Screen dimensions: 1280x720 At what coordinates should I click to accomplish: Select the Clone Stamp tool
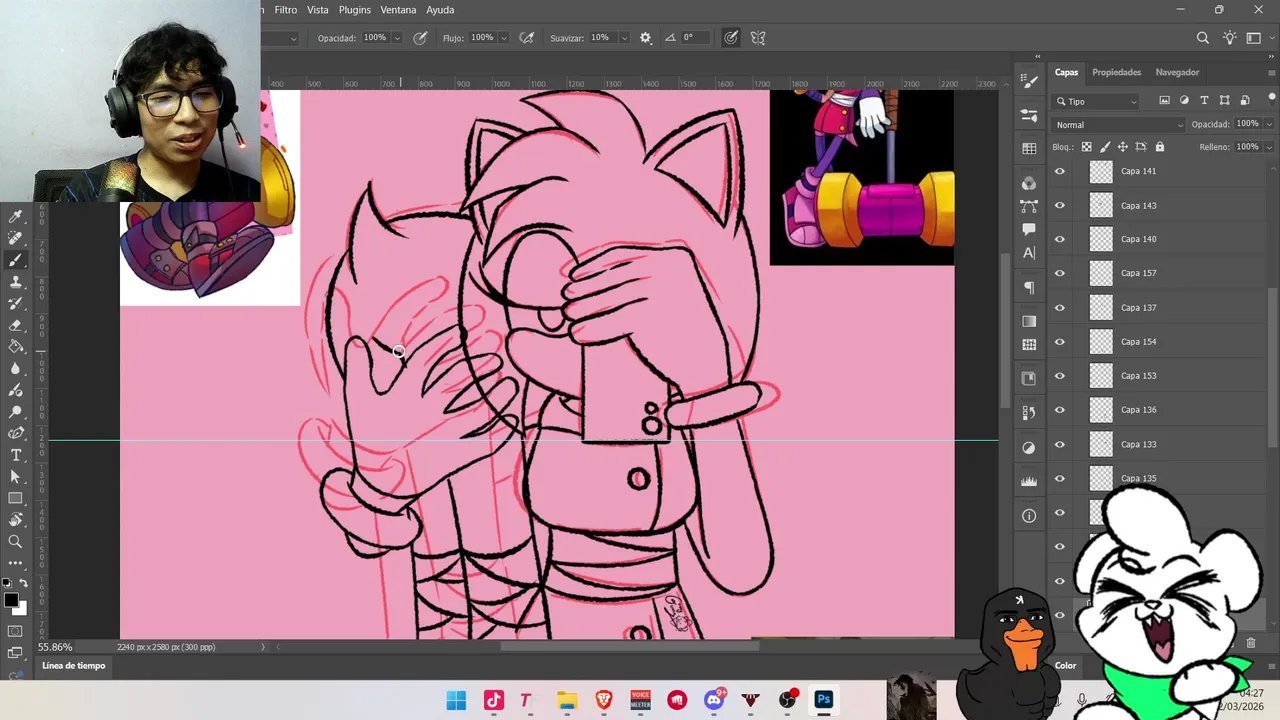tap(15, 282)
